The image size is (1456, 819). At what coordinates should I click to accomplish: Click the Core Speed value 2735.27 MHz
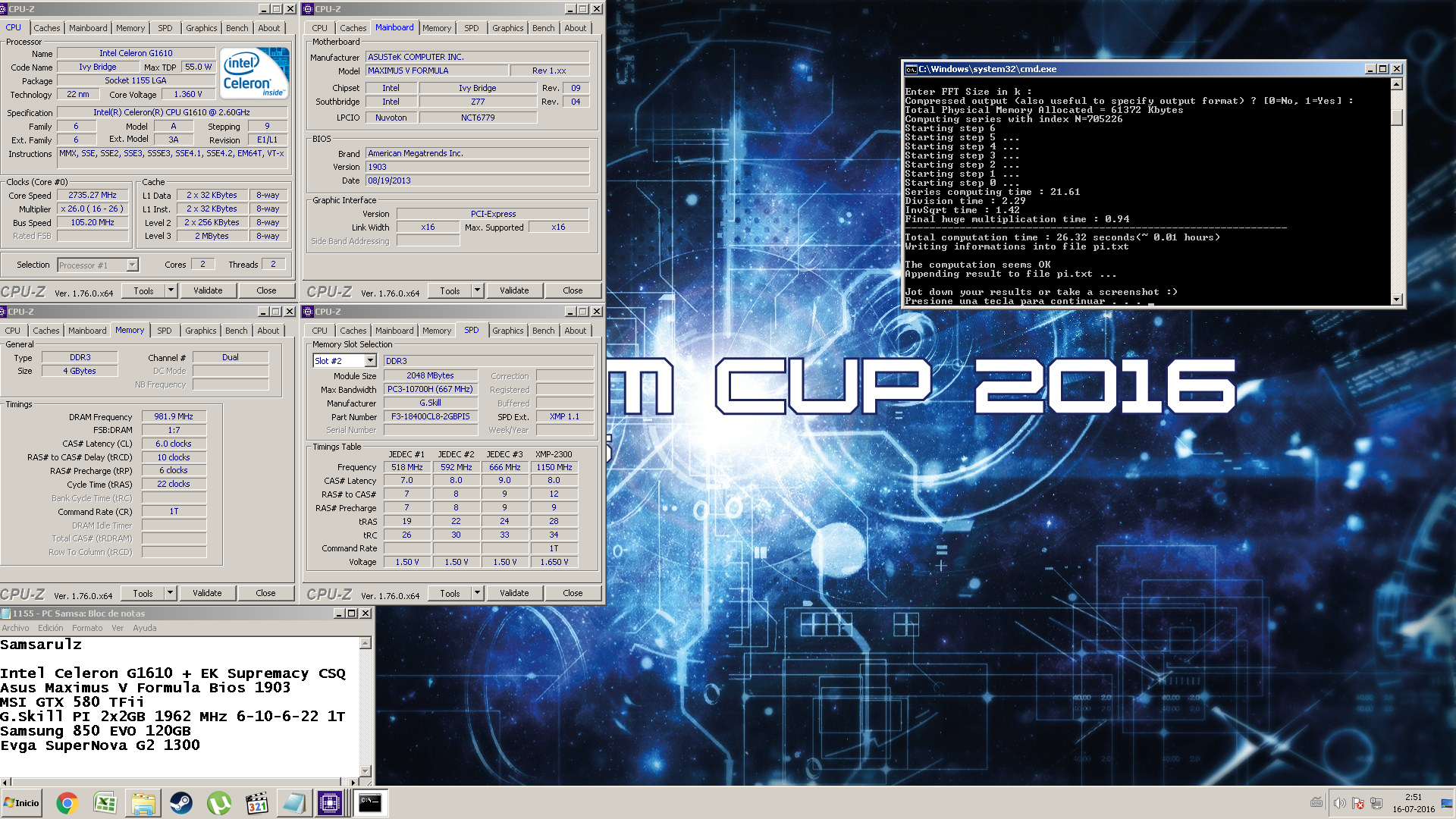click(x=93, y=195)
